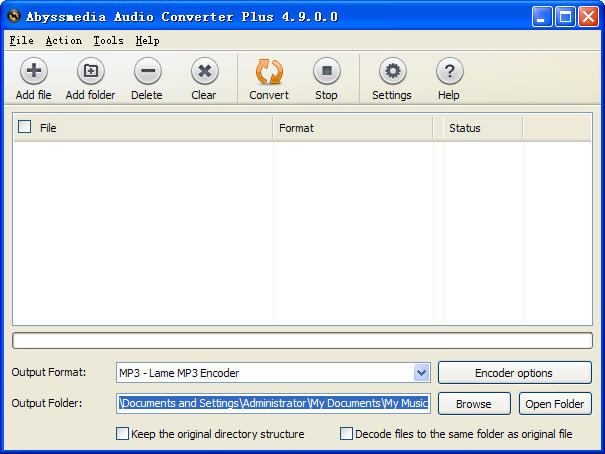
Task: Click inside the Output Folder path field
Action: [273, 403]
